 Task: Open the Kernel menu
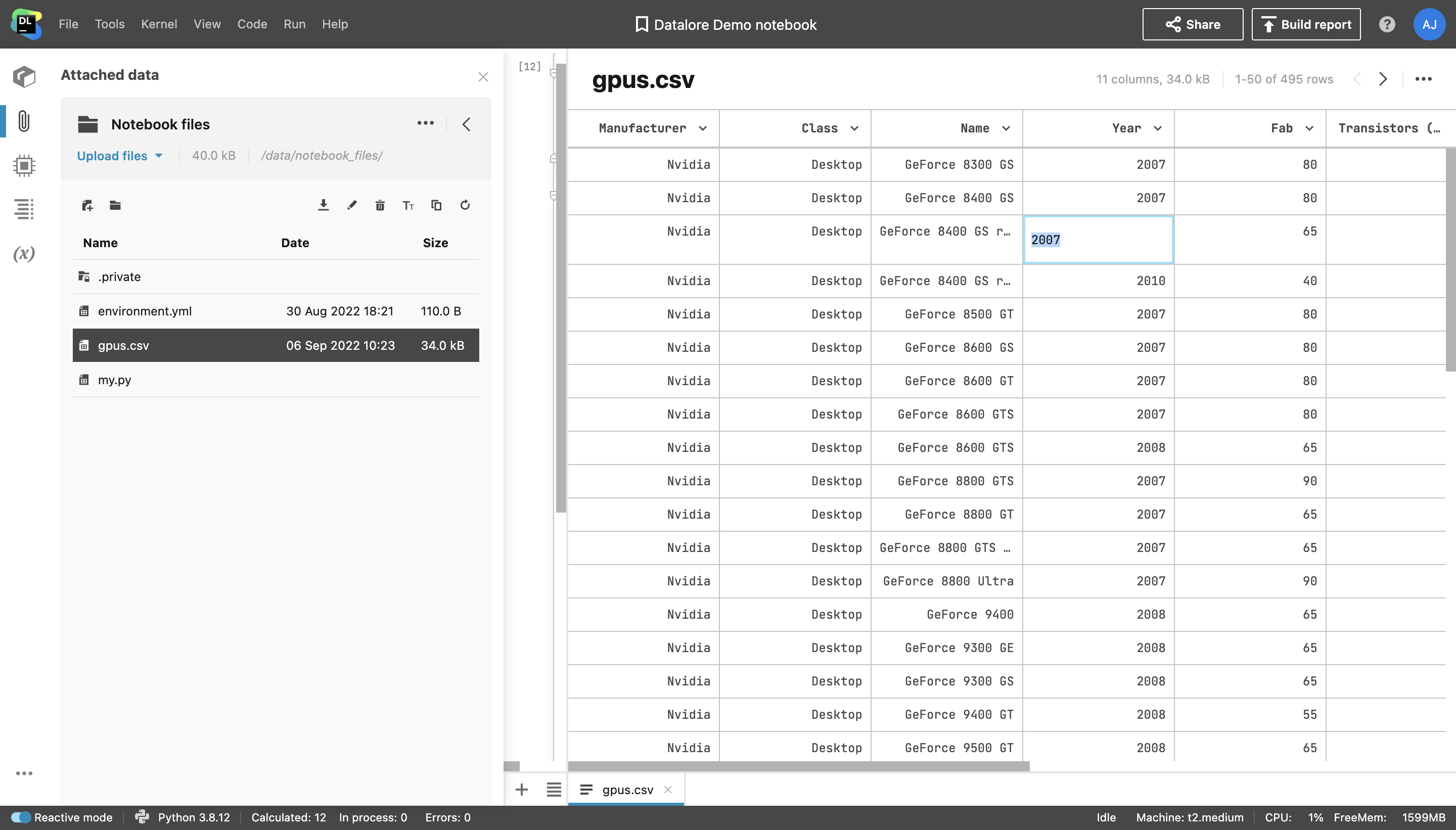[x=159, y=24]
